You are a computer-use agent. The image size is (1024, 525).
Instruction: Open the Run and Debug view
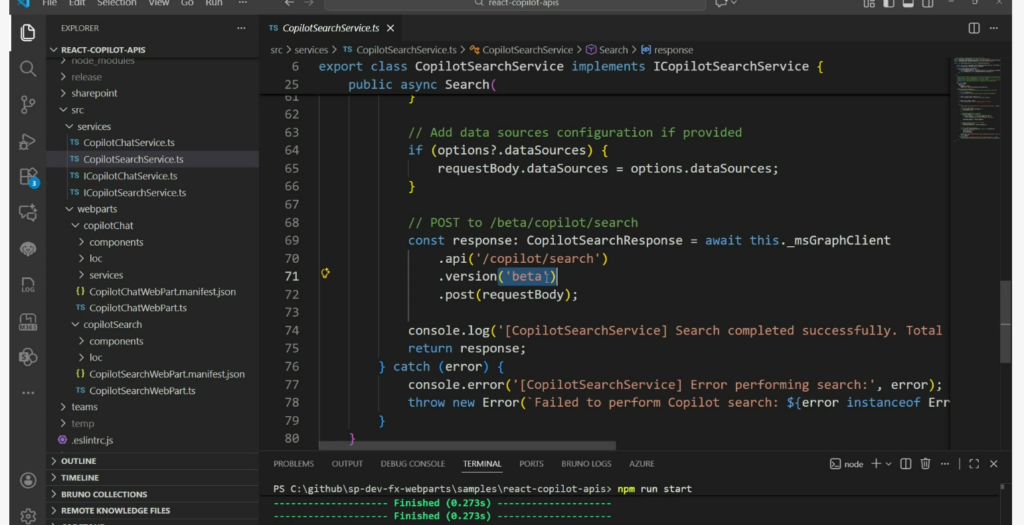click(28, 141)
